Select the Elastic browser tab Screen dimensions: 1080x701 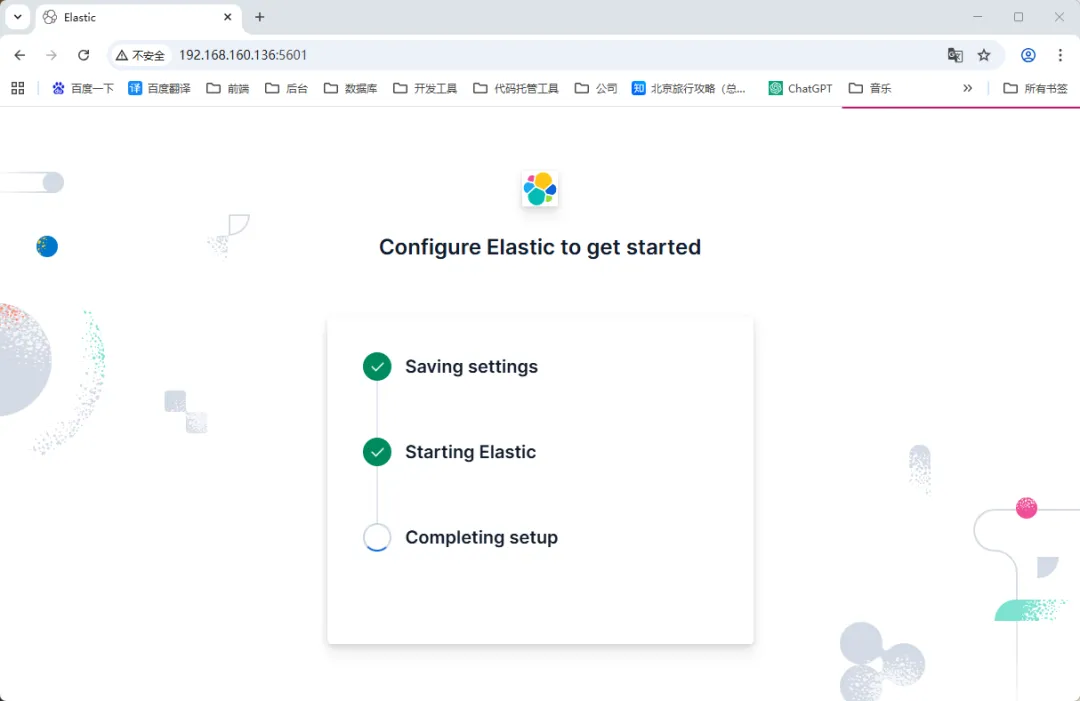pos(137,17)
